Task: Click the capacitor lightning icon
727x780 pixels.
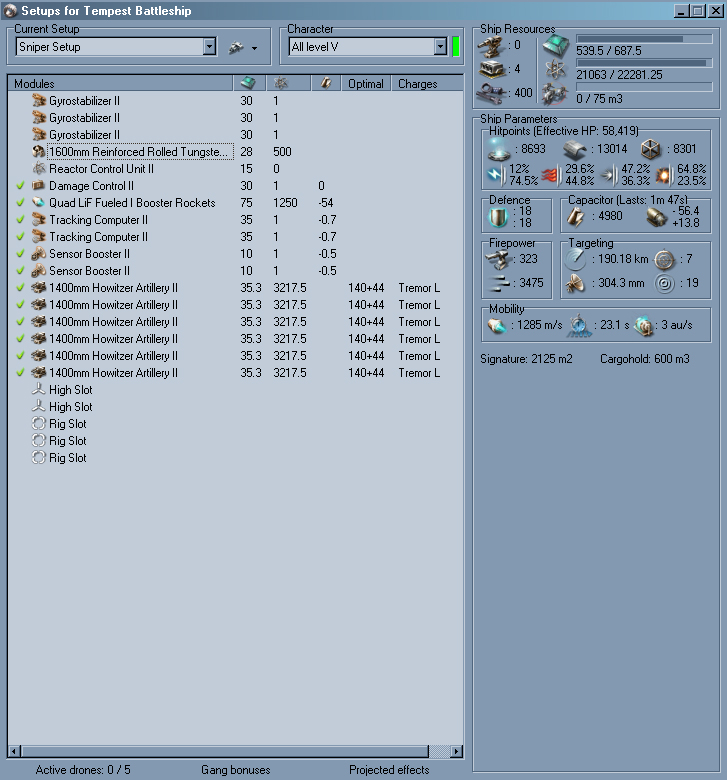Action: [x=576, y=217]
